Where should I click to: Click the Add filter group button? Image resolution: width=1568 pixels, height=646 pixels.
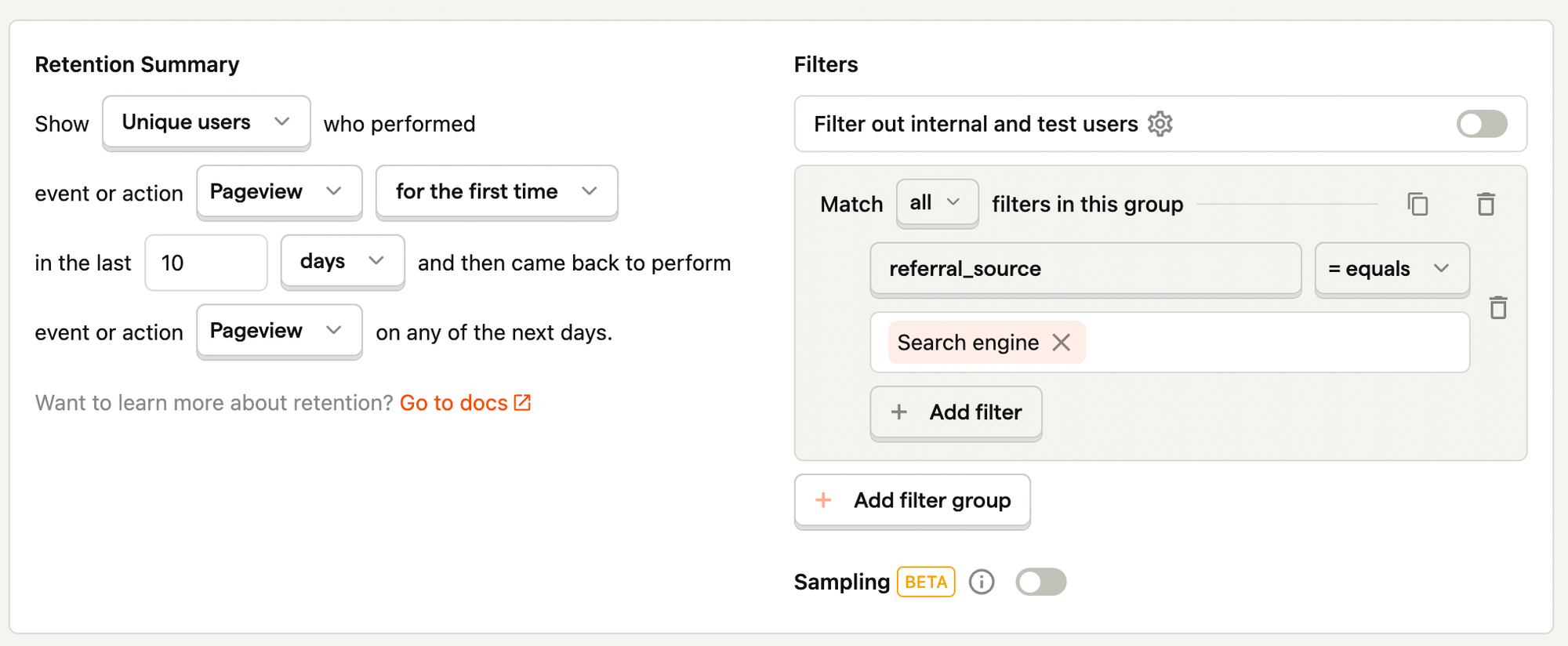[912, 500]
